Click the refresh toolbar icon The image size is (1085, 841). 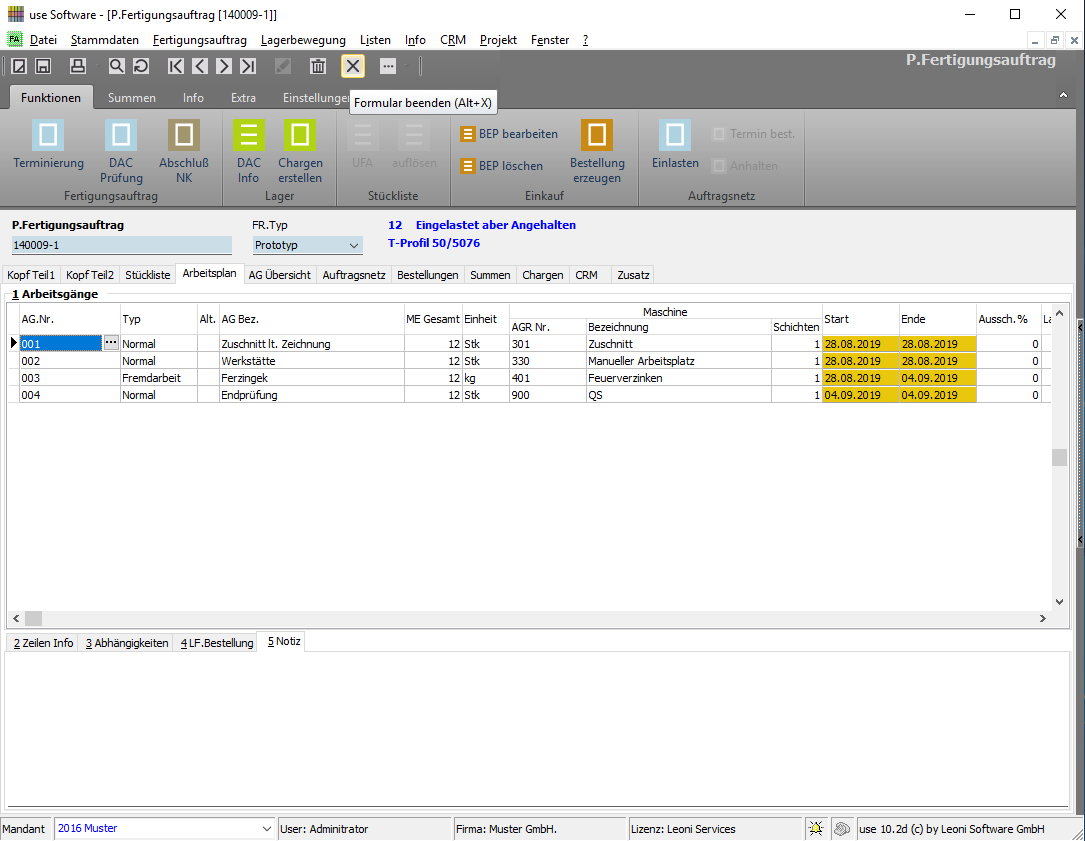tap(140, 66)
